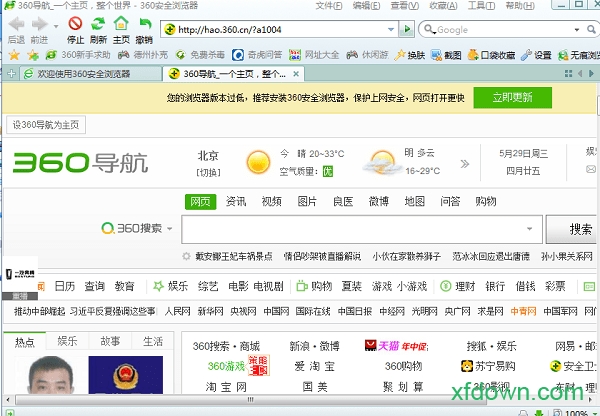
Task: Click the green Refresh page icon
Action: (x=98, y=24)
